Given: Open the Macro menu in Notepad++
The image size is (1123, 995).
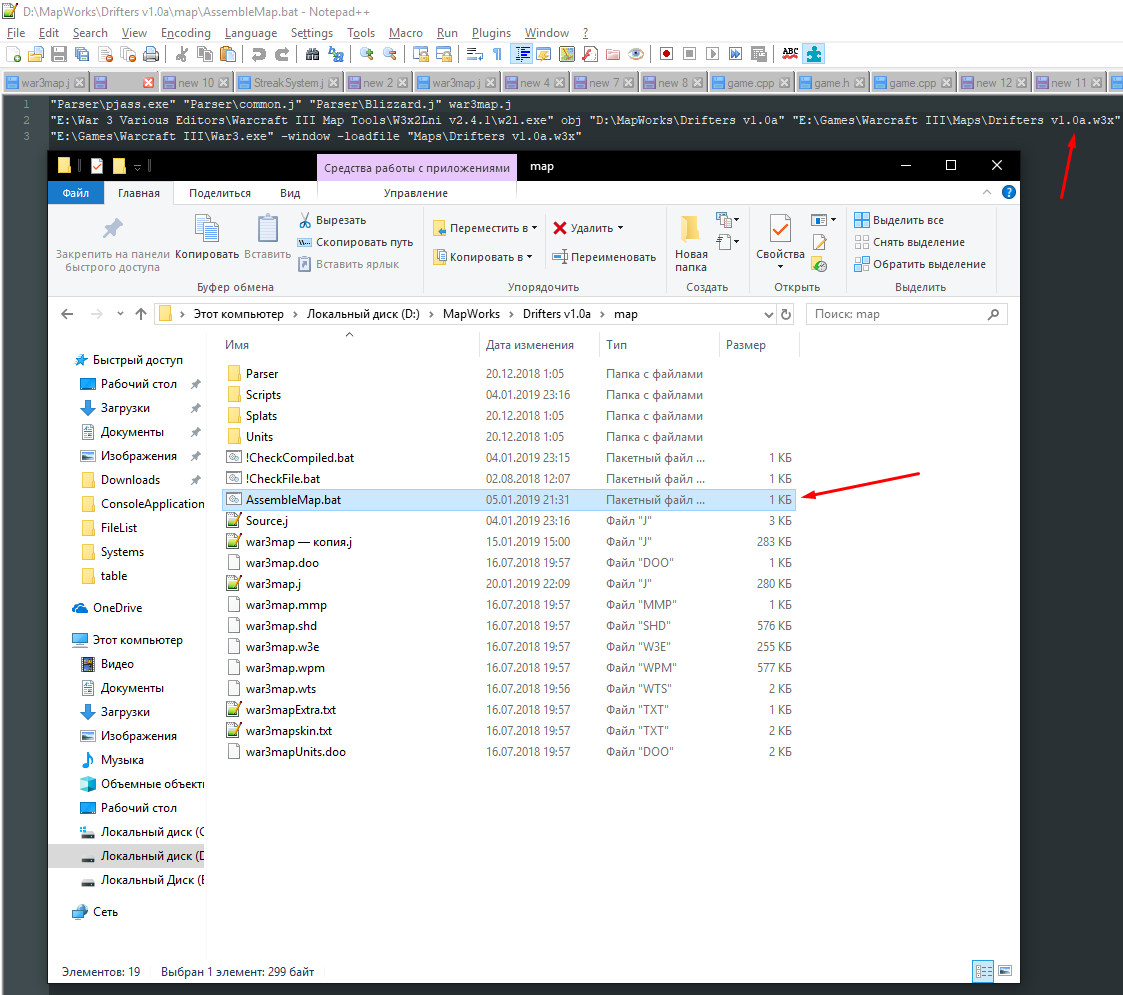Looking at the screenshot, I should click(x=405, y=33).
